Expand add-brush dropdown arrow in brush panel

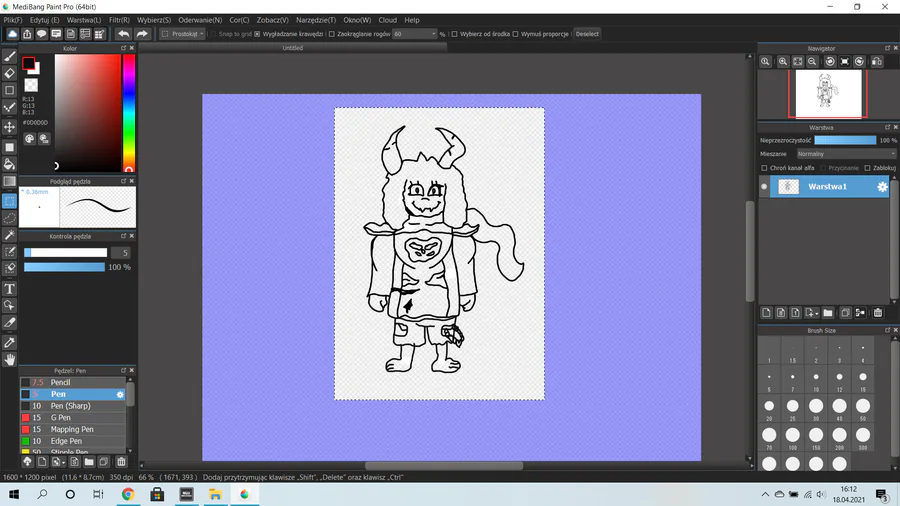[63, 462]
